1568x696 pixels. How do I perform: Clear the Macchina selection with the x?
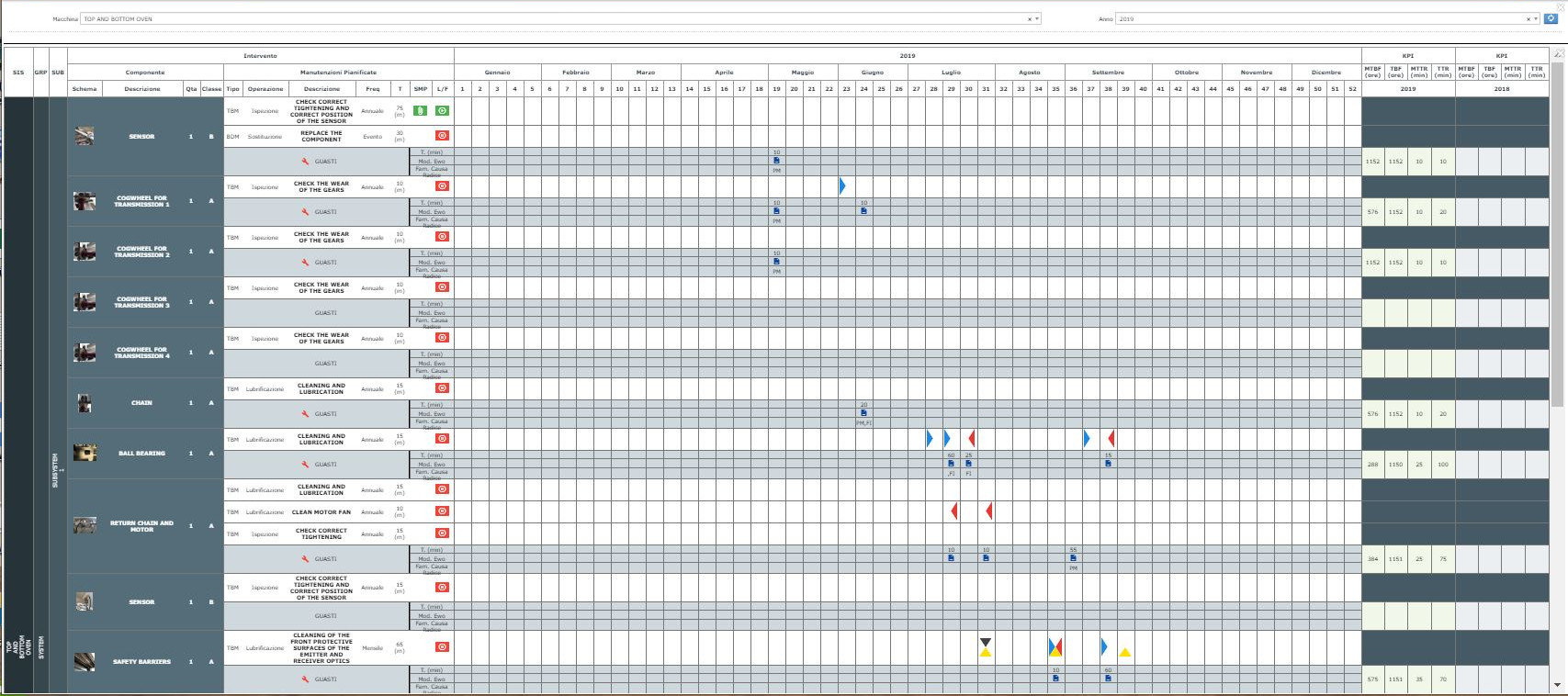[x=1029, y=18]
